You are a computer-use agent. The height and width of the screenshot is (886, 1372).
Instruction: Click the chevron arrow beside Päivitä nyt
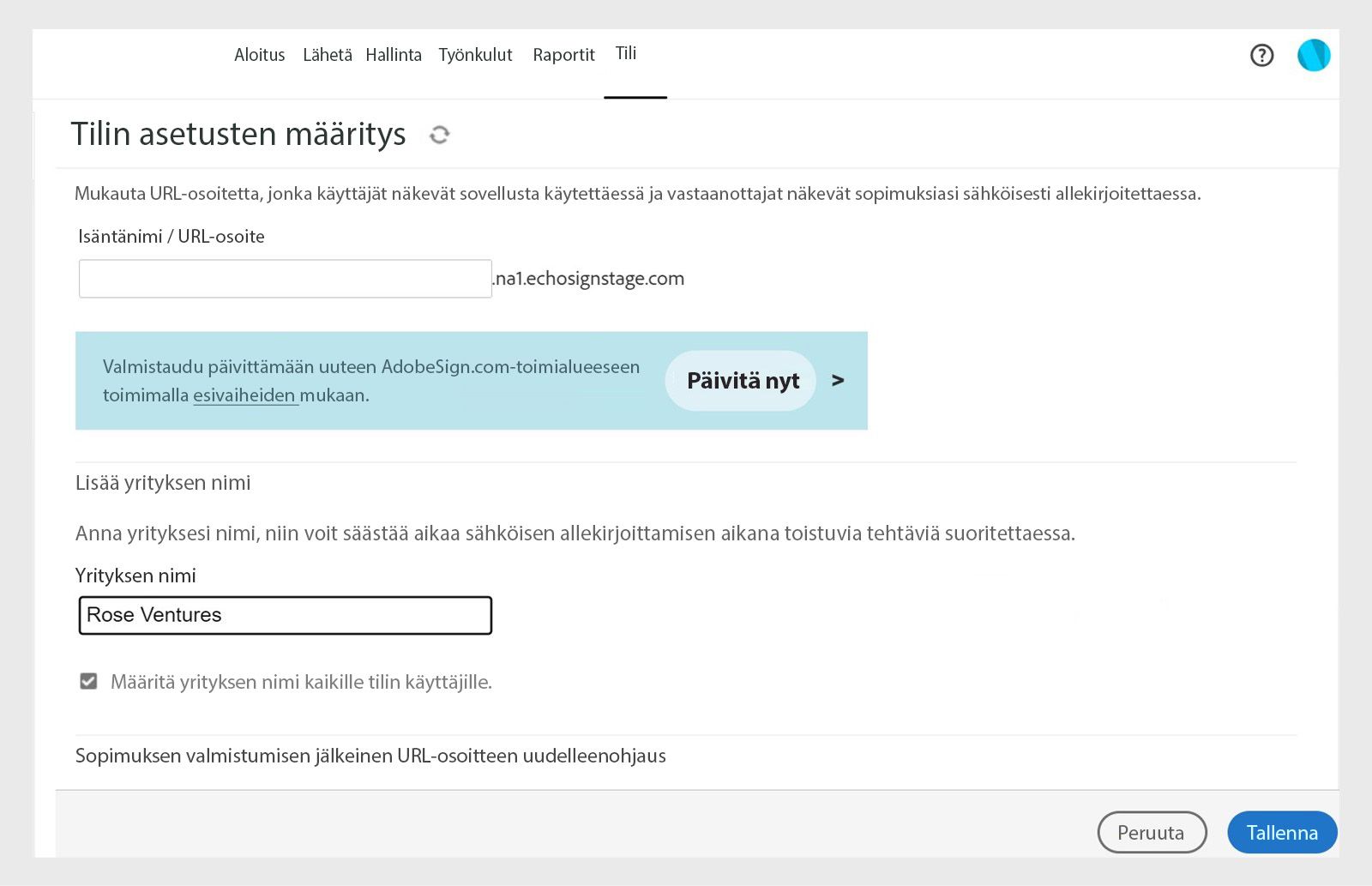click(x=838, y=381)
